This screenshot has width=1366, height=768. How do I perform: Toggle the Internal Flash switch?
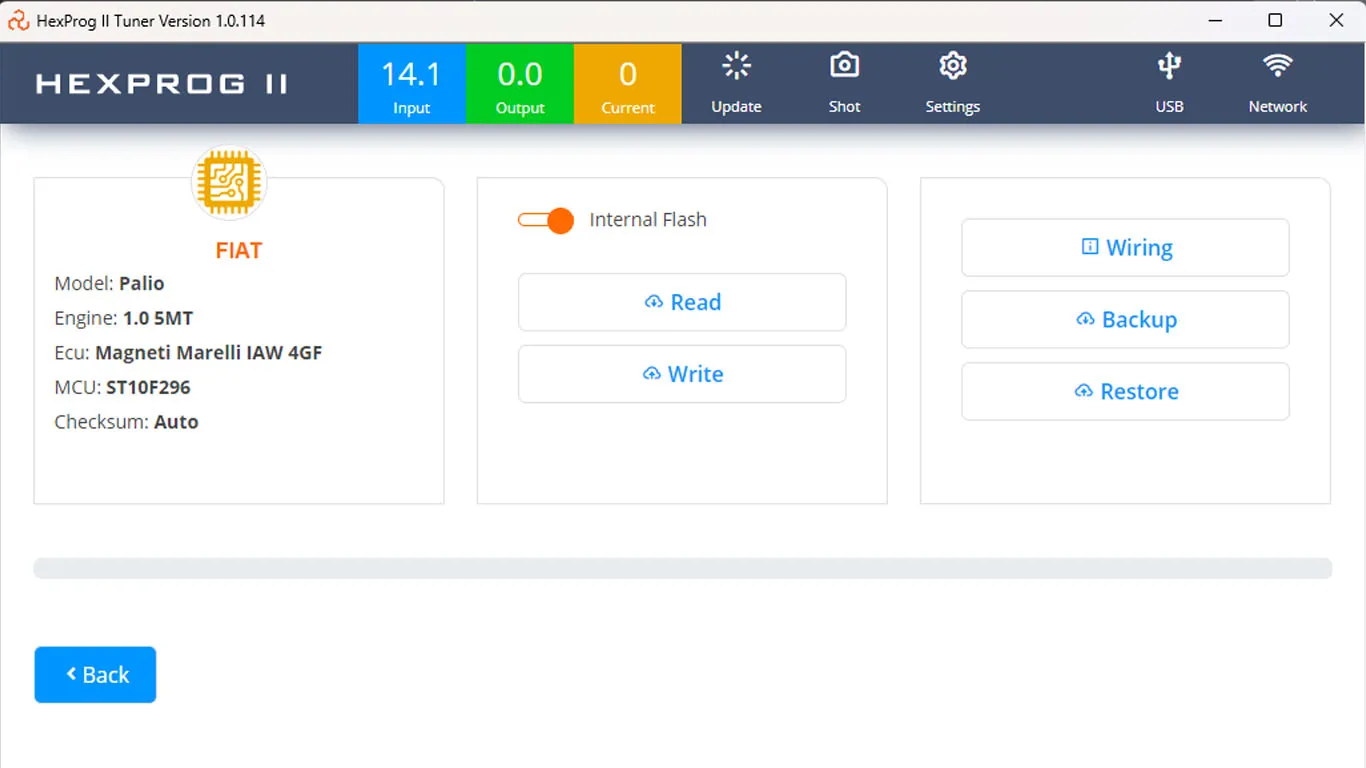(x=546, y=220)
